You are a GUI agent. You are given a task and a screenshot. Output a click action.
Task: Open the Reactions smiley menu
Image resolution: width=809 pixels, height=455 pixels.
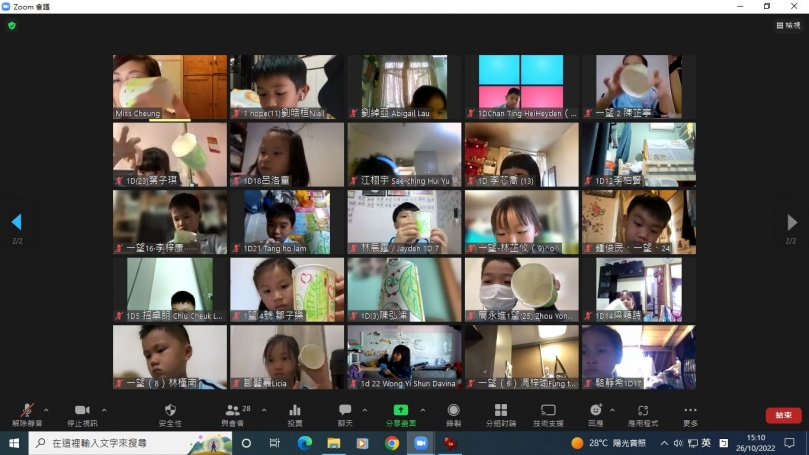click(x=596, y=412)
